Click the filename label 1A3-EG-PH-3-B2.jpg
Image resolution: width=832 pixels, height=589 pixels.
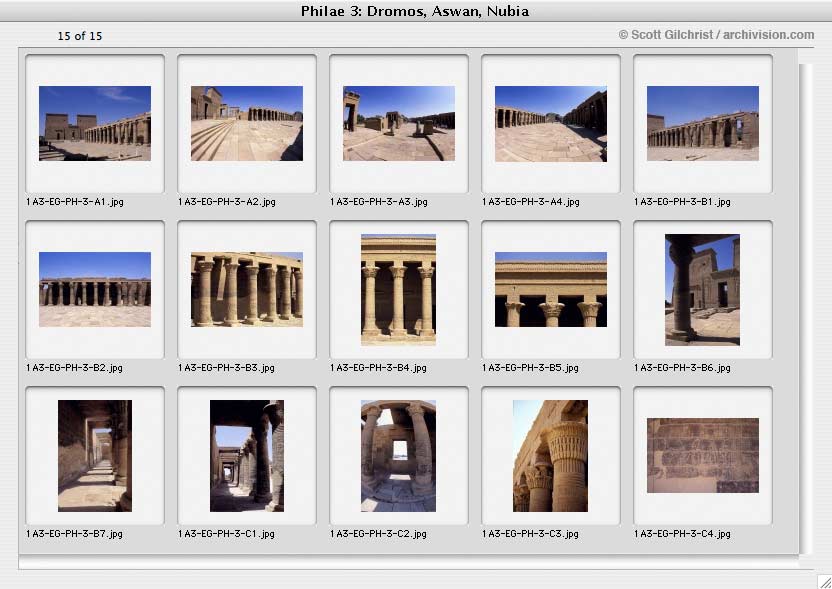point(74,368)
